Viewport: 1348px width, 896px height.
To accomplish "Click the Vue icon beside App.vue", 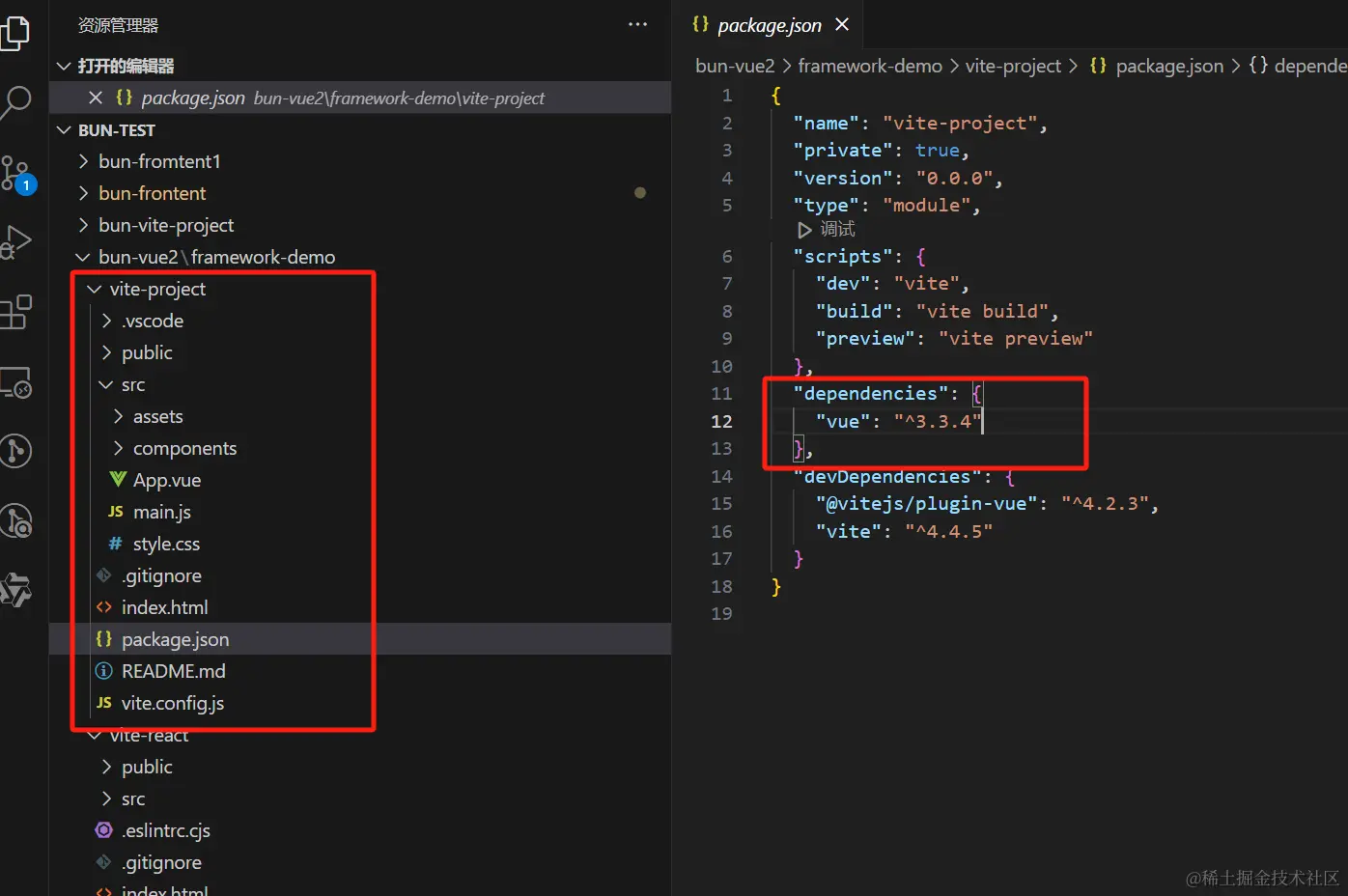I will [x=118, y=479].
